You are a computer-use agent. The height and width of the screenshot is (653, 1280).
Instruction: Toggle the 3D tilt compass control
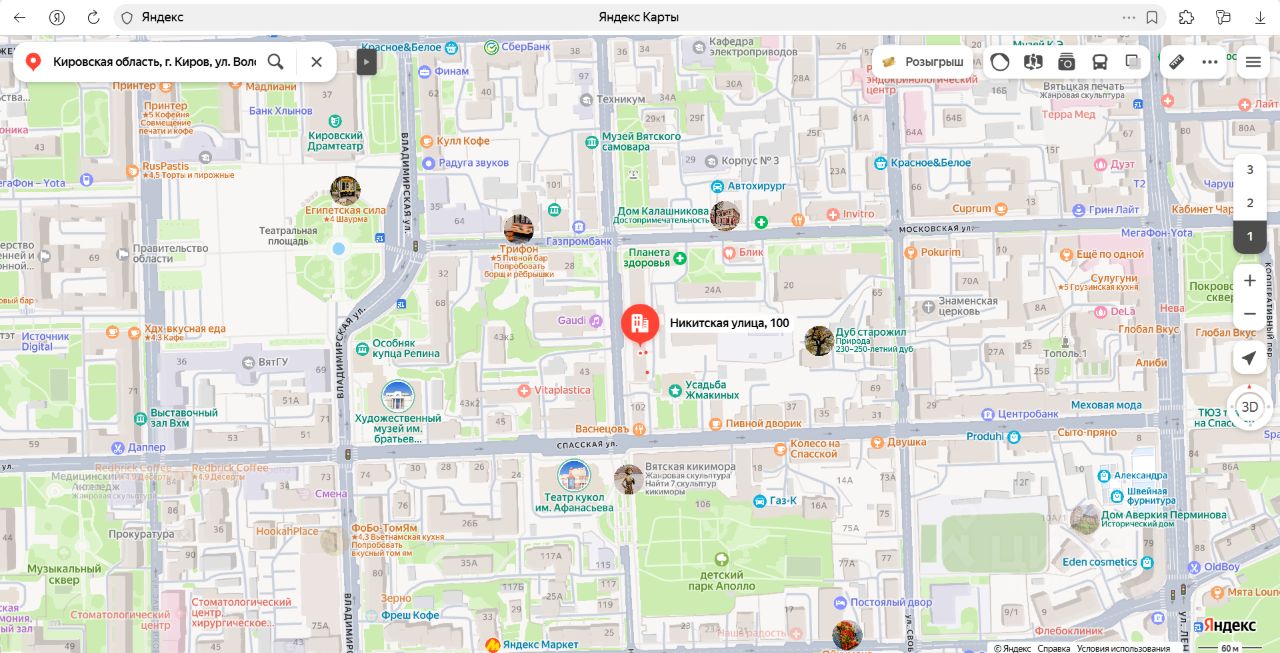pos(1250,407)
